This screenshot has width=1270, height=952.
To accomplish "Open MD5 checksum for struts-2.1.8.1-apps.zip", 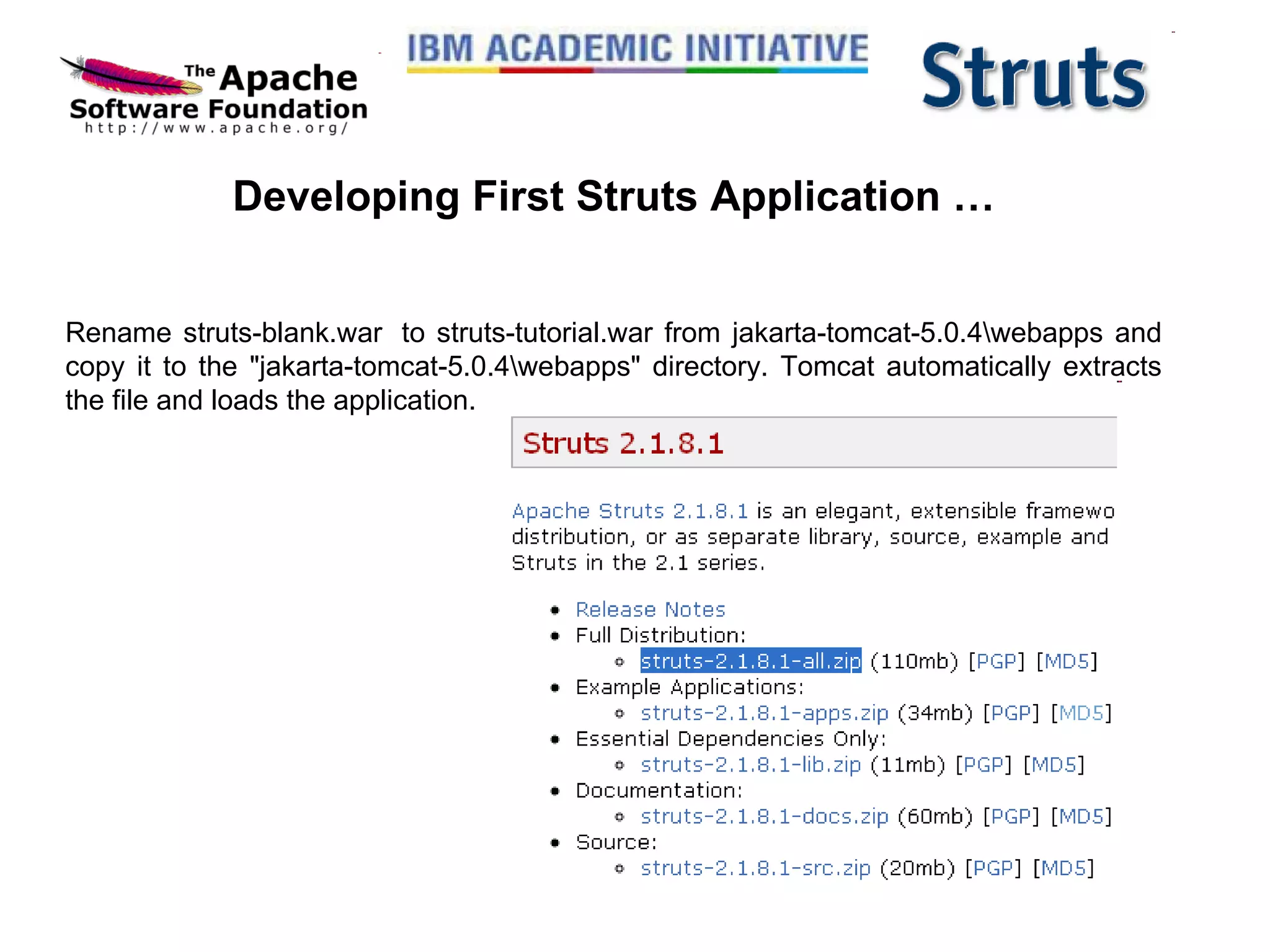I will [1081, 713].
